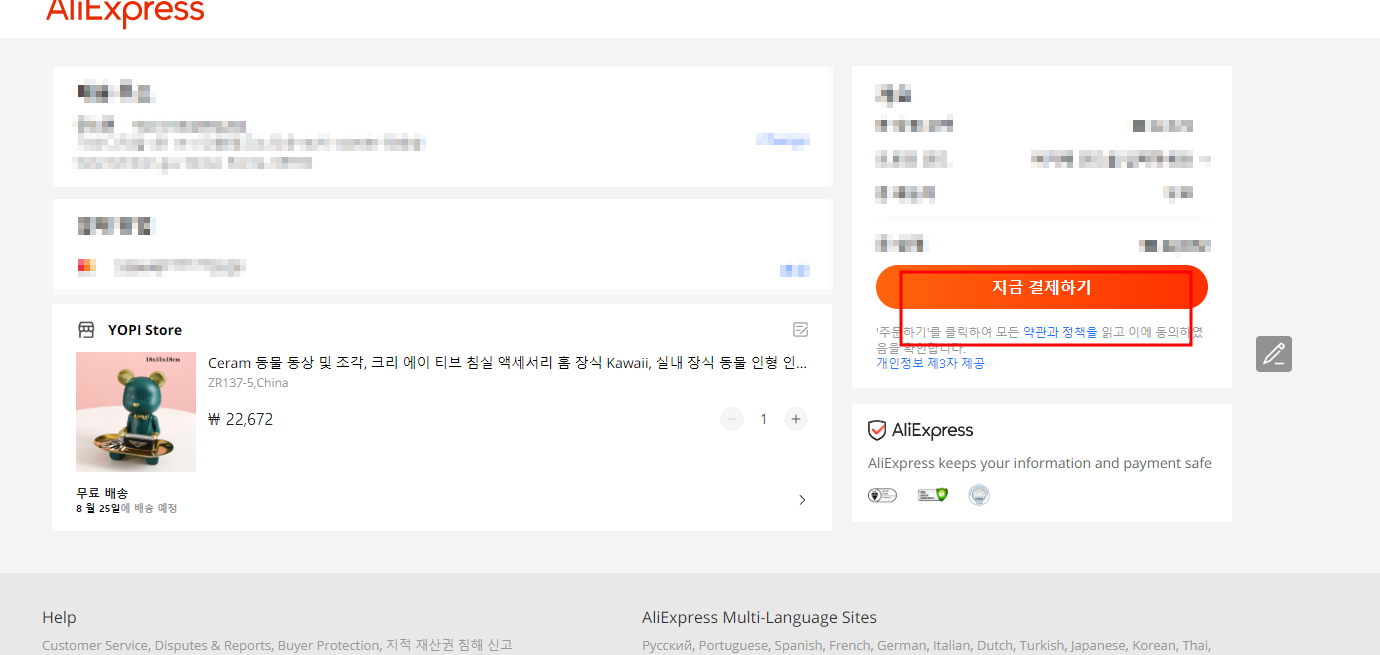This screenshot has width=1380, height=655.
Task: Open the Customer Service footer link
Action: coord(95,646)
